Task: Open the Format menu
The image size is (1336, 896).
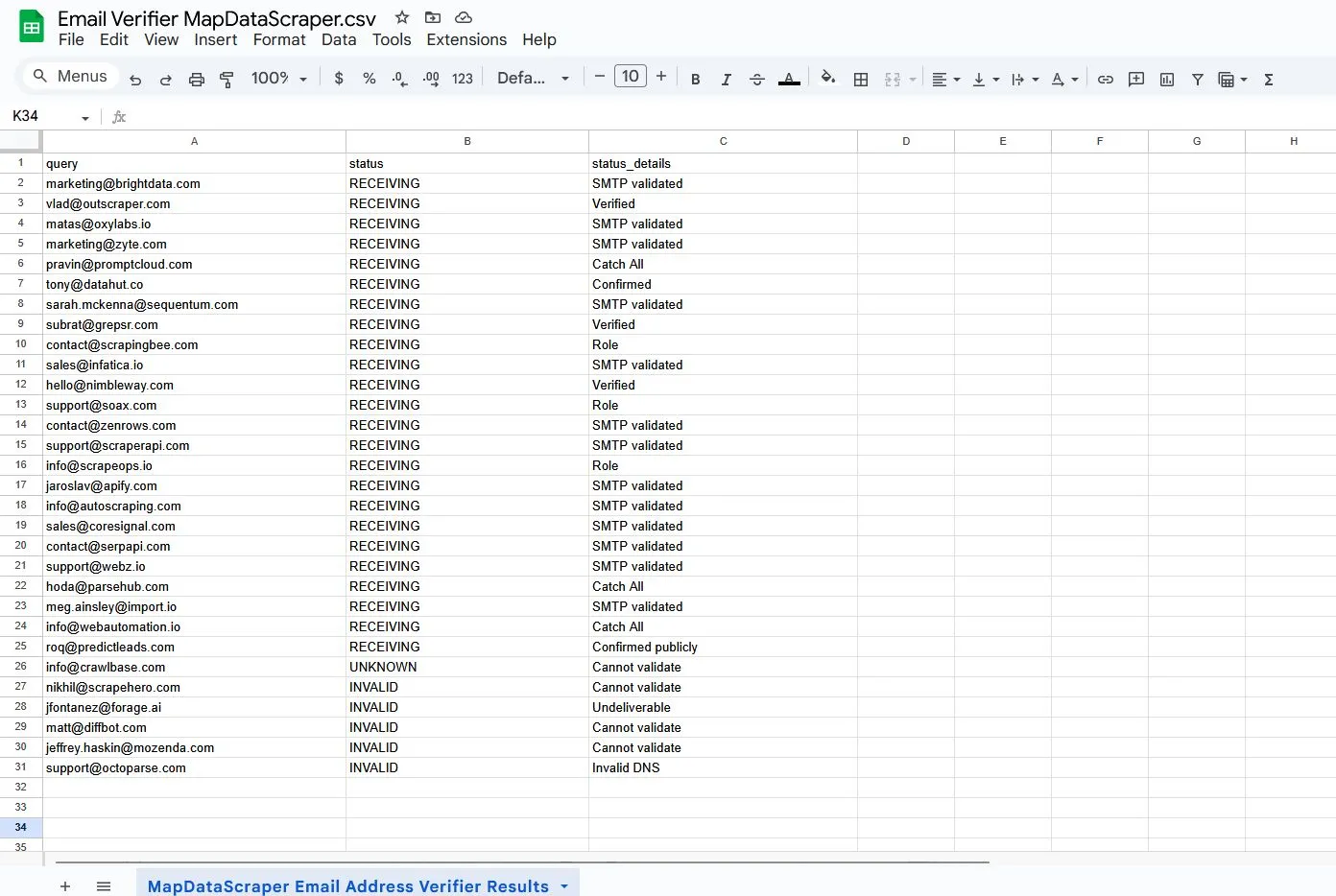Action: [x=279, y=39]
